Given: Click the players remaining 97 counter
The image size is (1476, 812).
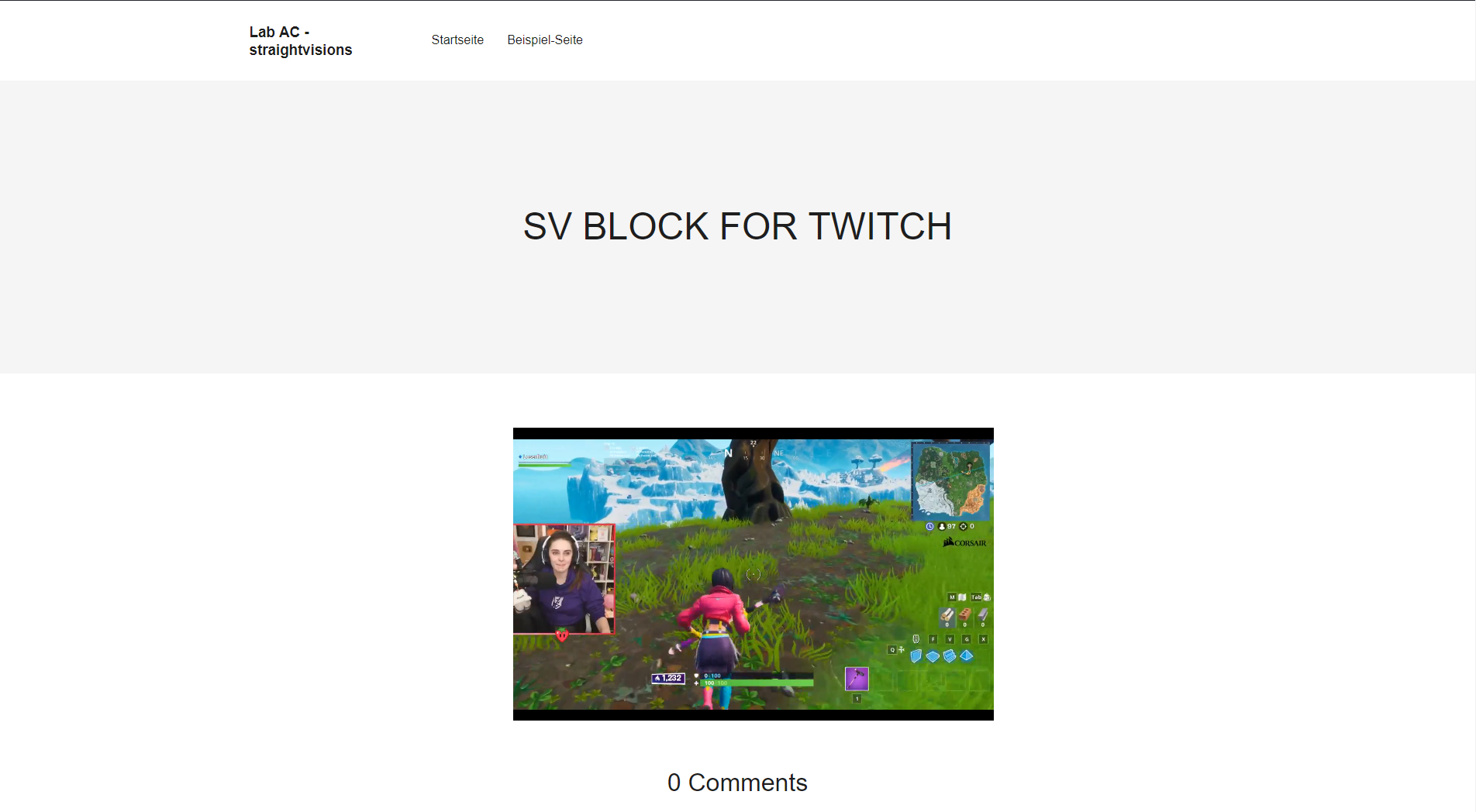Looking at the screenshot, I should (x=947, y=526).
